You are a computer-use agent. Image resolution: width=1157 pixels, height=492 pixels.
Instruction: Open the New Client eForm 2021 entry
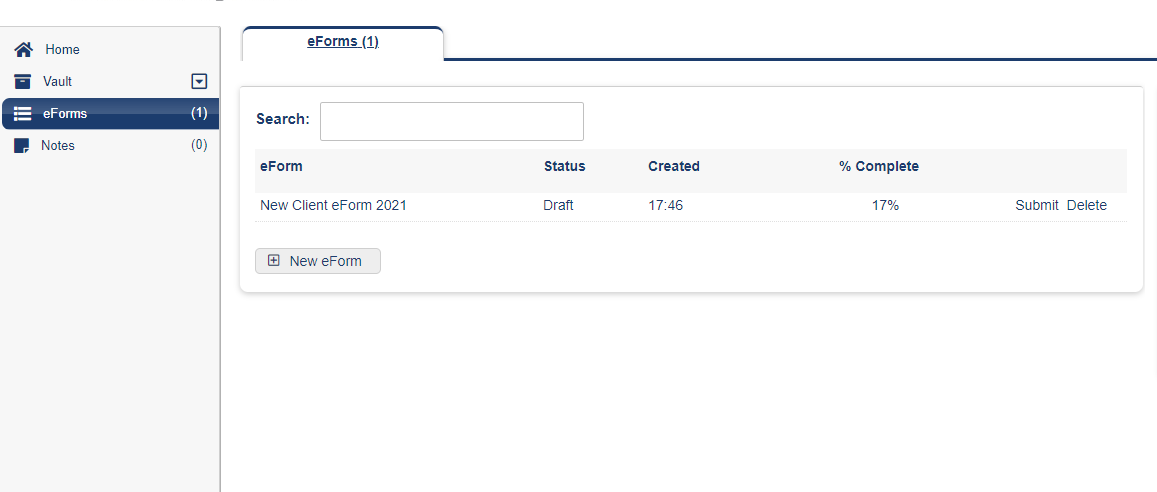tap(334, 206)
